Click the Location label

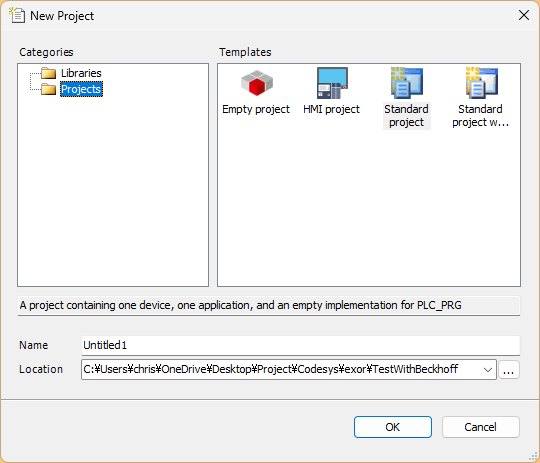point(41,369)
